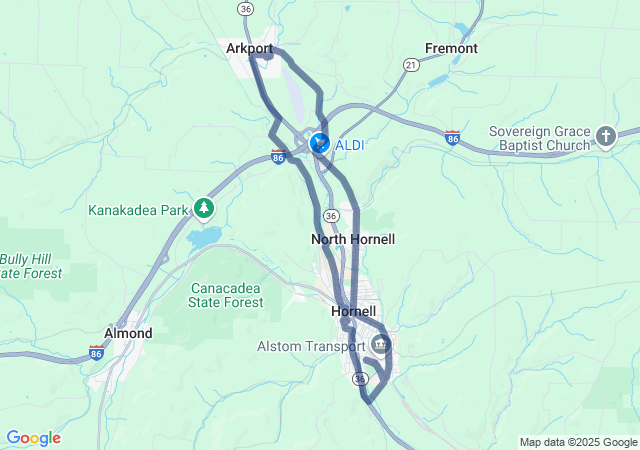Click the Fremont town label
This screenshot has width=640, height=450.
(451, 48)
